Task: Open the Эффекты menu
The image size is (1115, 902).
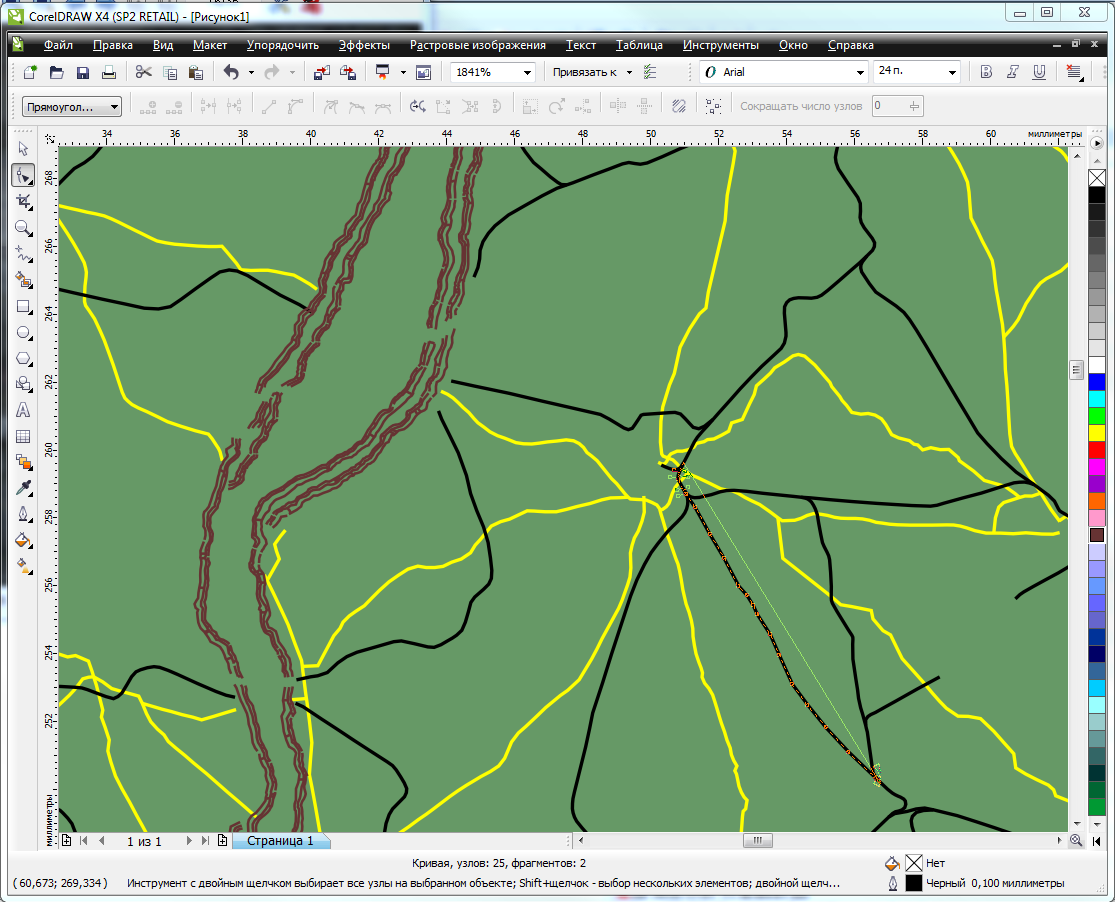Action: pyautogui.click(x=364, y=45)
